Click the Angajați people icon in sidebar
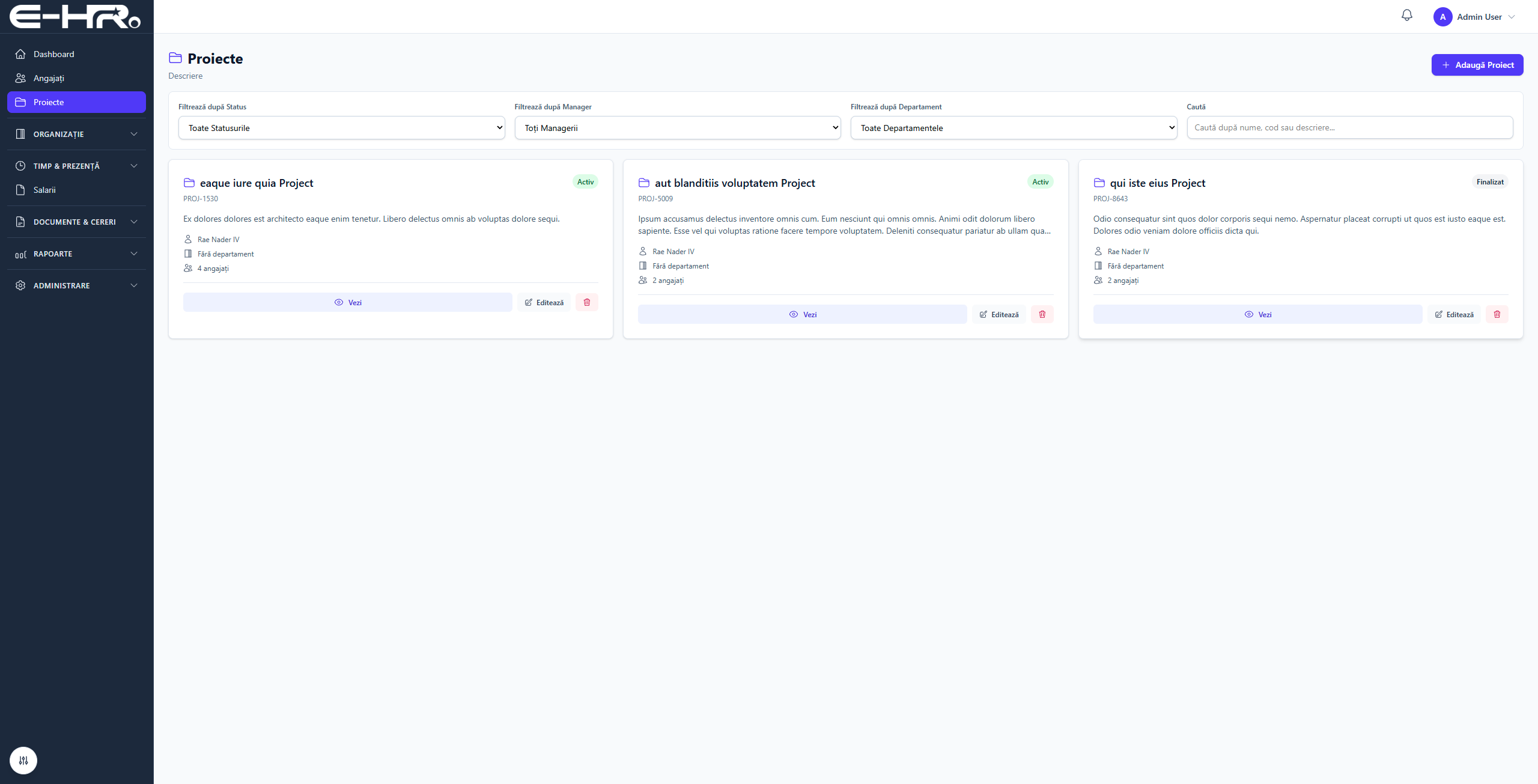 [x=20, y=78]
